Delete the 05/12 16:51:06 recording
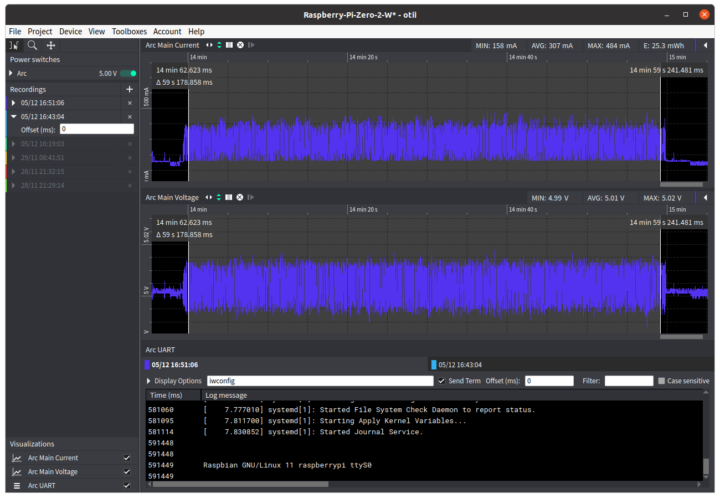Viewport: 720px width, 498px height. point(129,103)
